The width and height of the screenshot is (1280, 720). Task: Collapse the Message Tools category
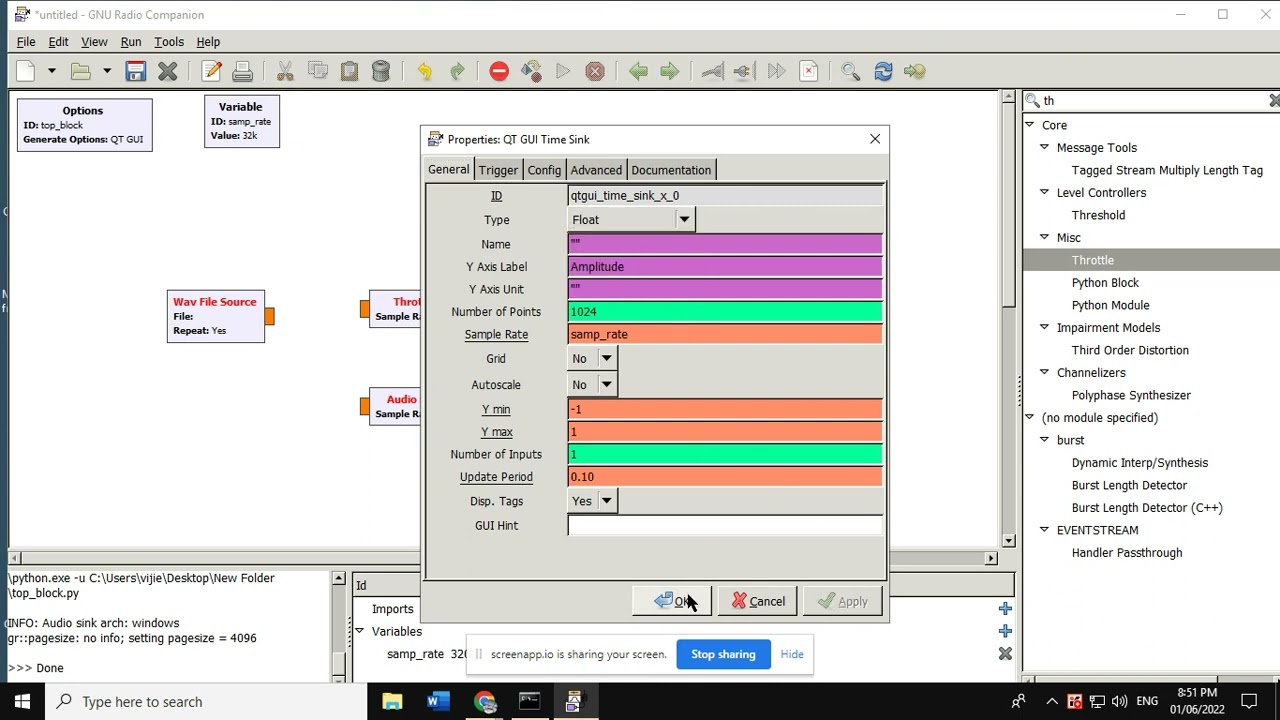(x=1044, y=148)
